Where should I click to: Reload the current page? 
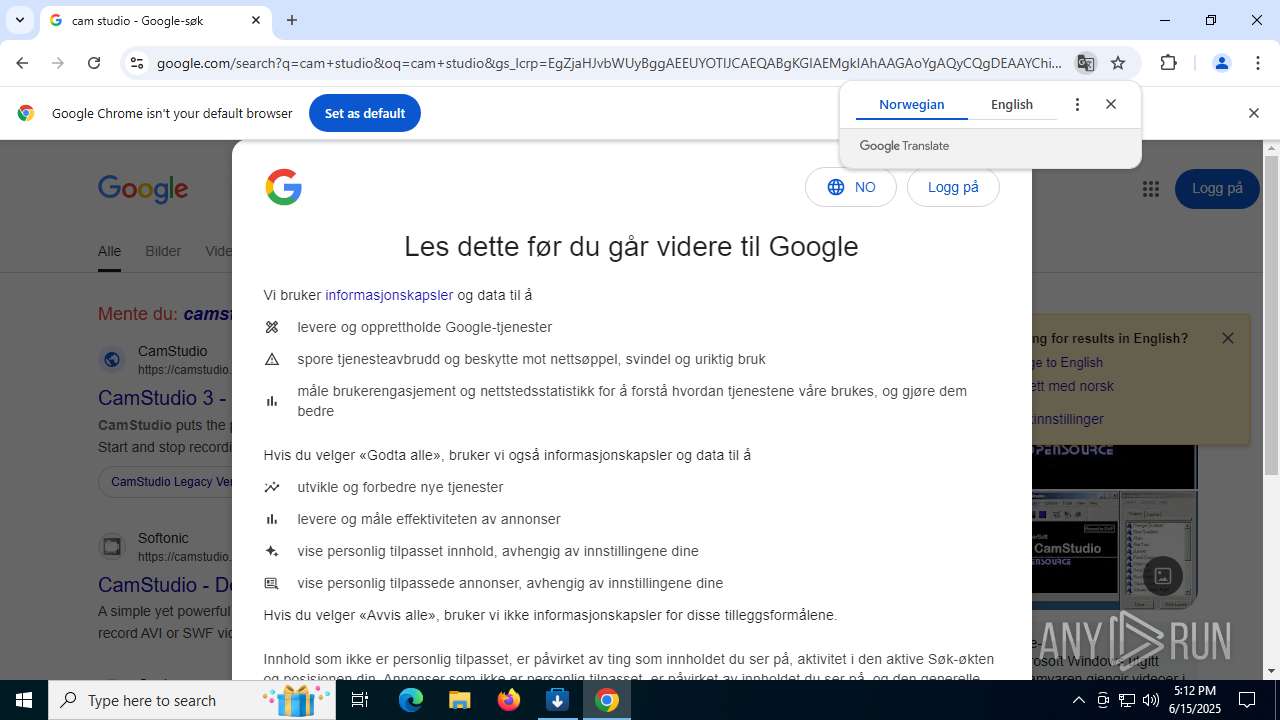[94, 63]
